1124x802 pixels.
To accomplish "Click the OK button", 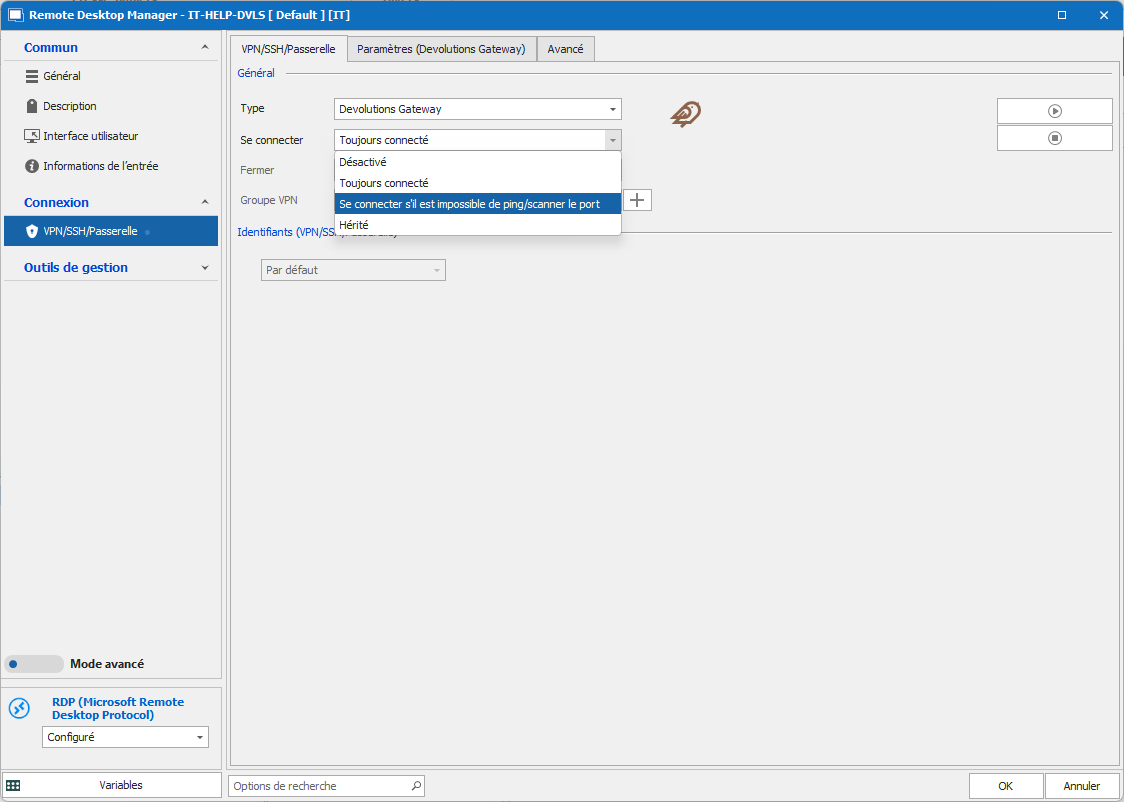I will [x=1005, y=786].
